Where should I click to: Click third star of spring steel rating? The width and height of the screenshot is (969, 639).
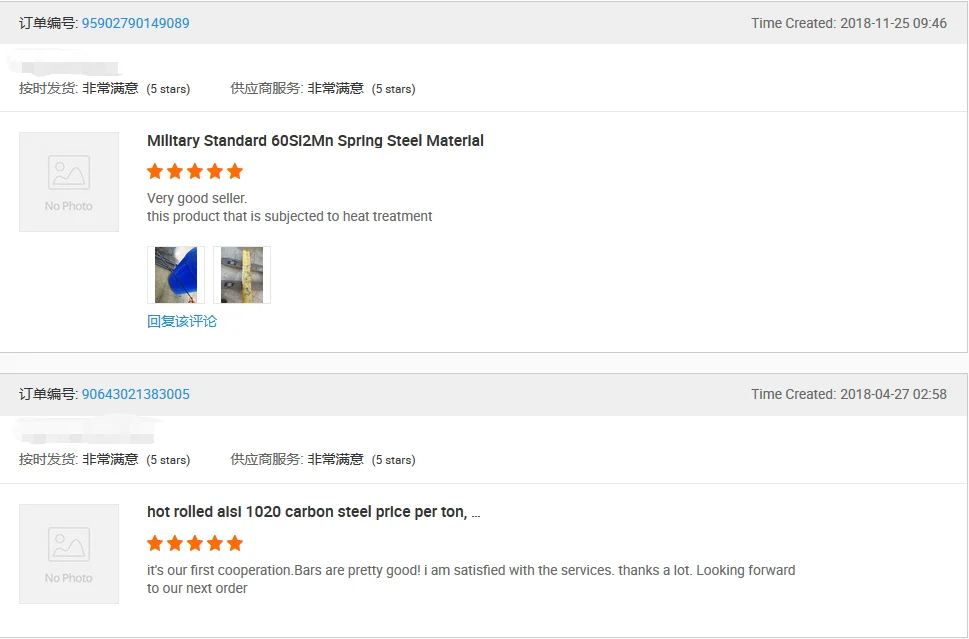pyautogui.click(x=195, y=171)
